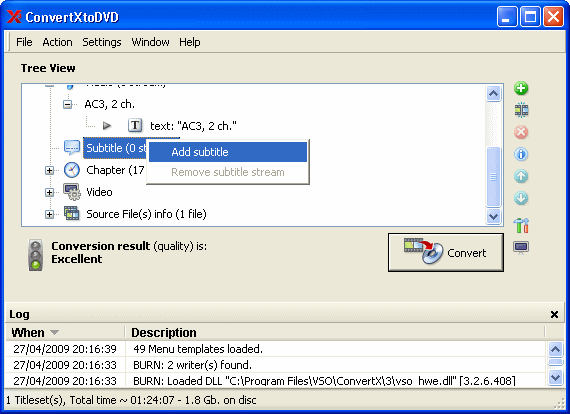
Task: Click the Description column header
Action: (x=335, y=332)
